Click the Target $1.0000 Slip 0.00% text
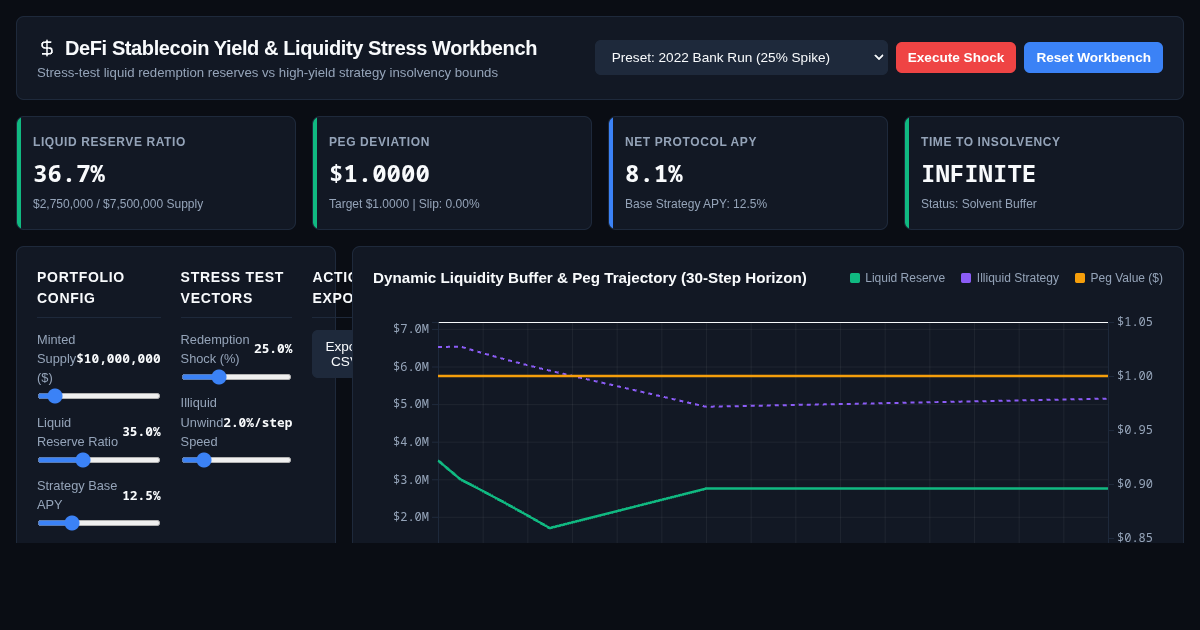The image size is (1200, 630). [404, 204]
